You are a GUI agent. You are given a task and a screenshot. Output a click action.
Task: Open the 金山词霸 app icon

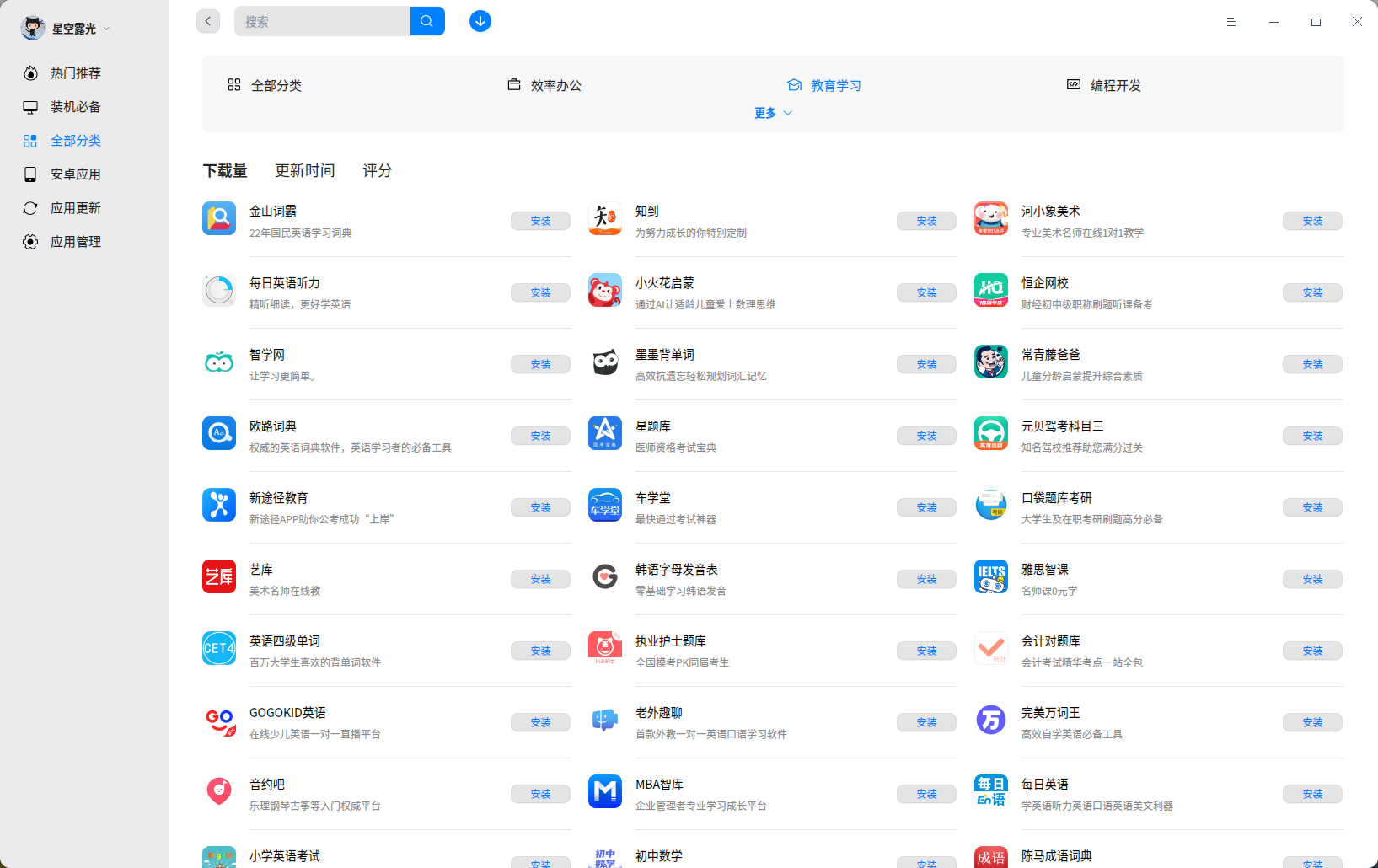[x=219, y=218]
